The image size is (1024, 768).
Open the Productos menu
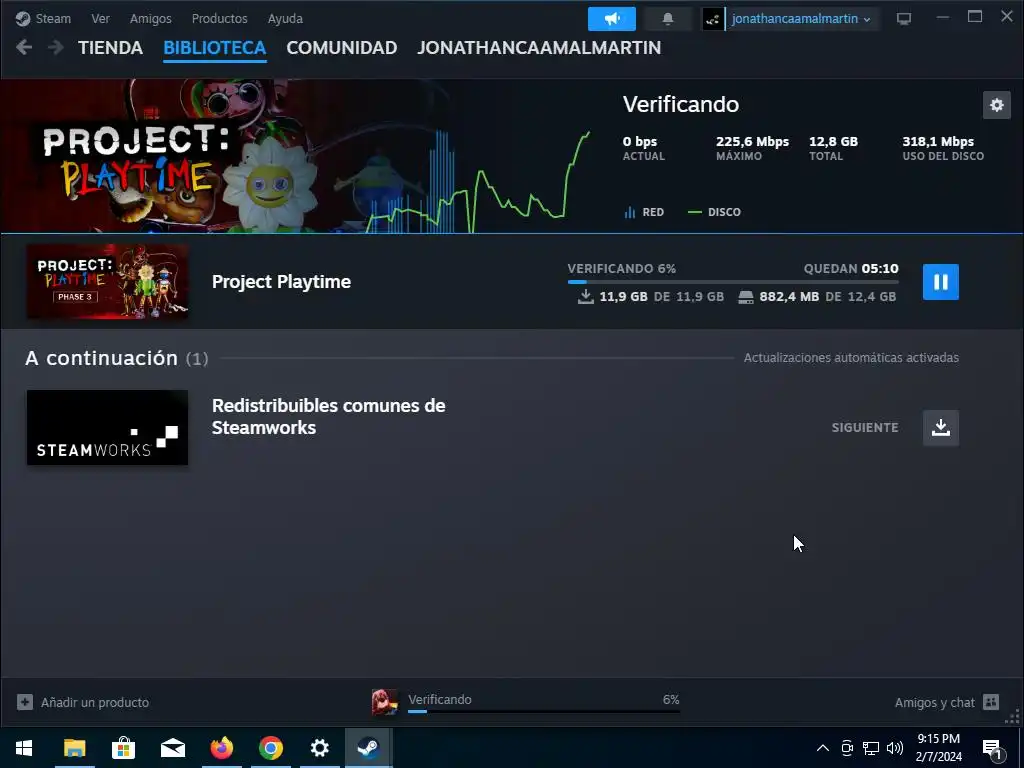[x=219, y=18]
